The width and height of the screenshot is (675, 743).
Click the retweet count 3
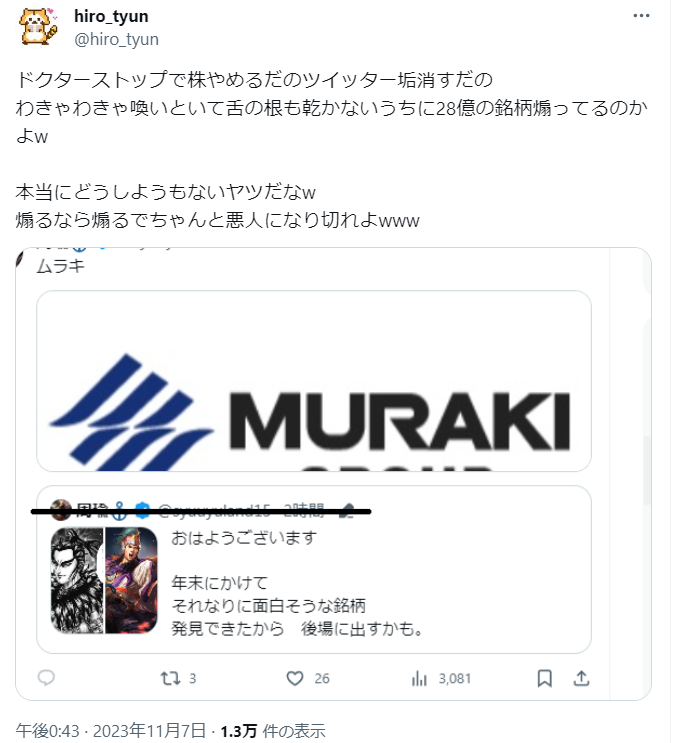pos(192,679)
